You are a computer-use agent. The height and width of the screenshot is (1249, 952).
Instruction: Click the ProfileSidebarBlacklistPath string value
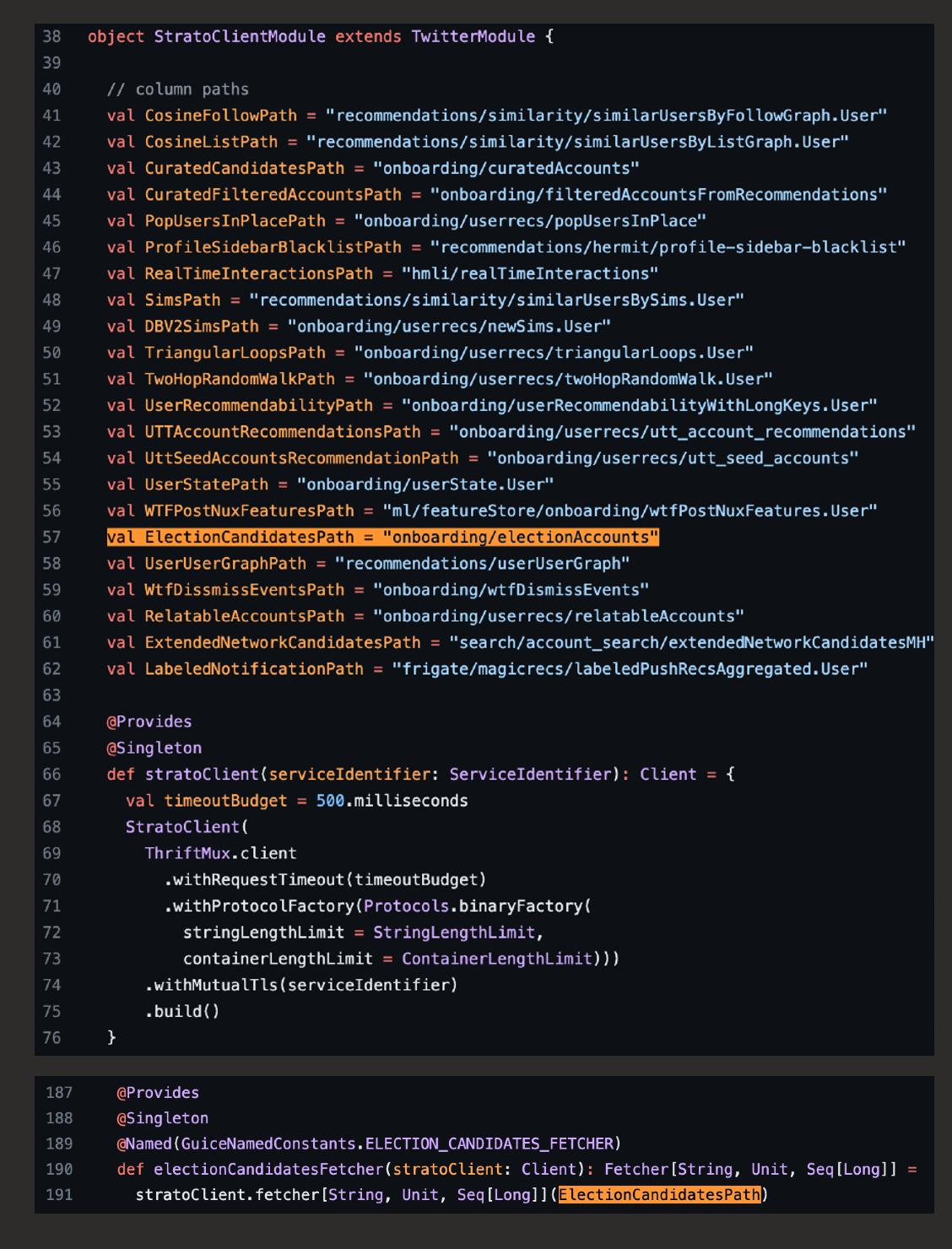668,247
